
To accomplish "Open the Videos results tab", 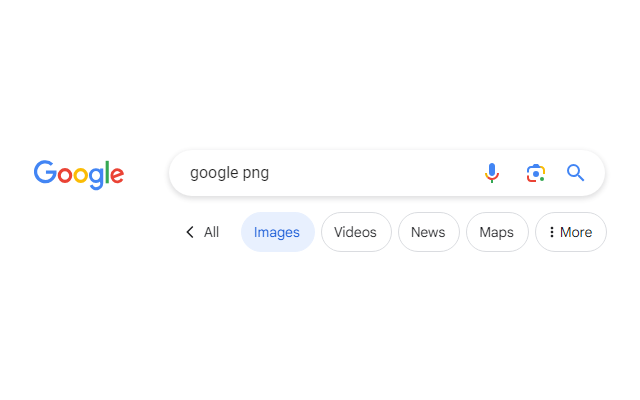I will point(355,232).
